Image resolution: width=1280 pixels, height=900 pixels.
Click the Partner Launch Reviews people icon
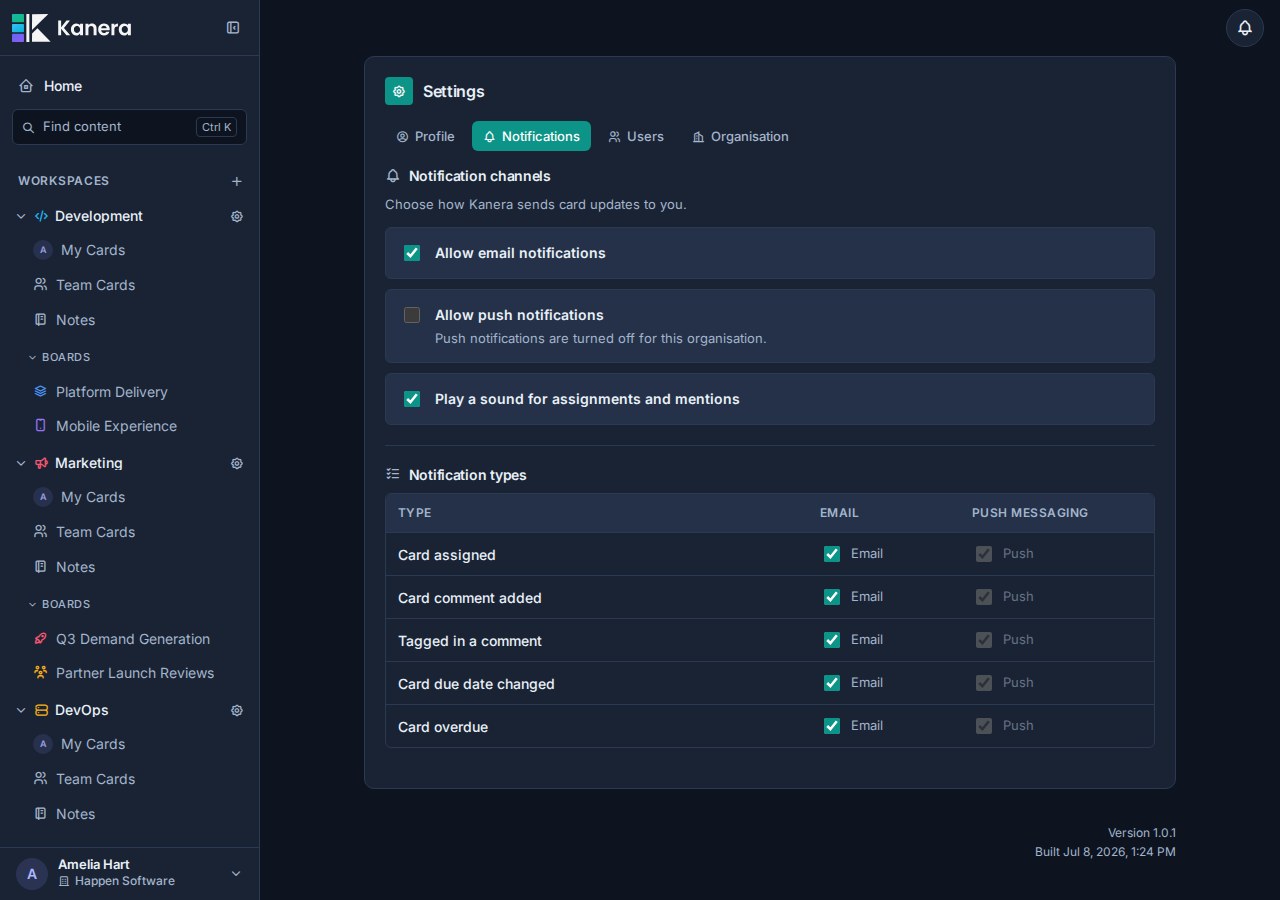coord(40,673)
